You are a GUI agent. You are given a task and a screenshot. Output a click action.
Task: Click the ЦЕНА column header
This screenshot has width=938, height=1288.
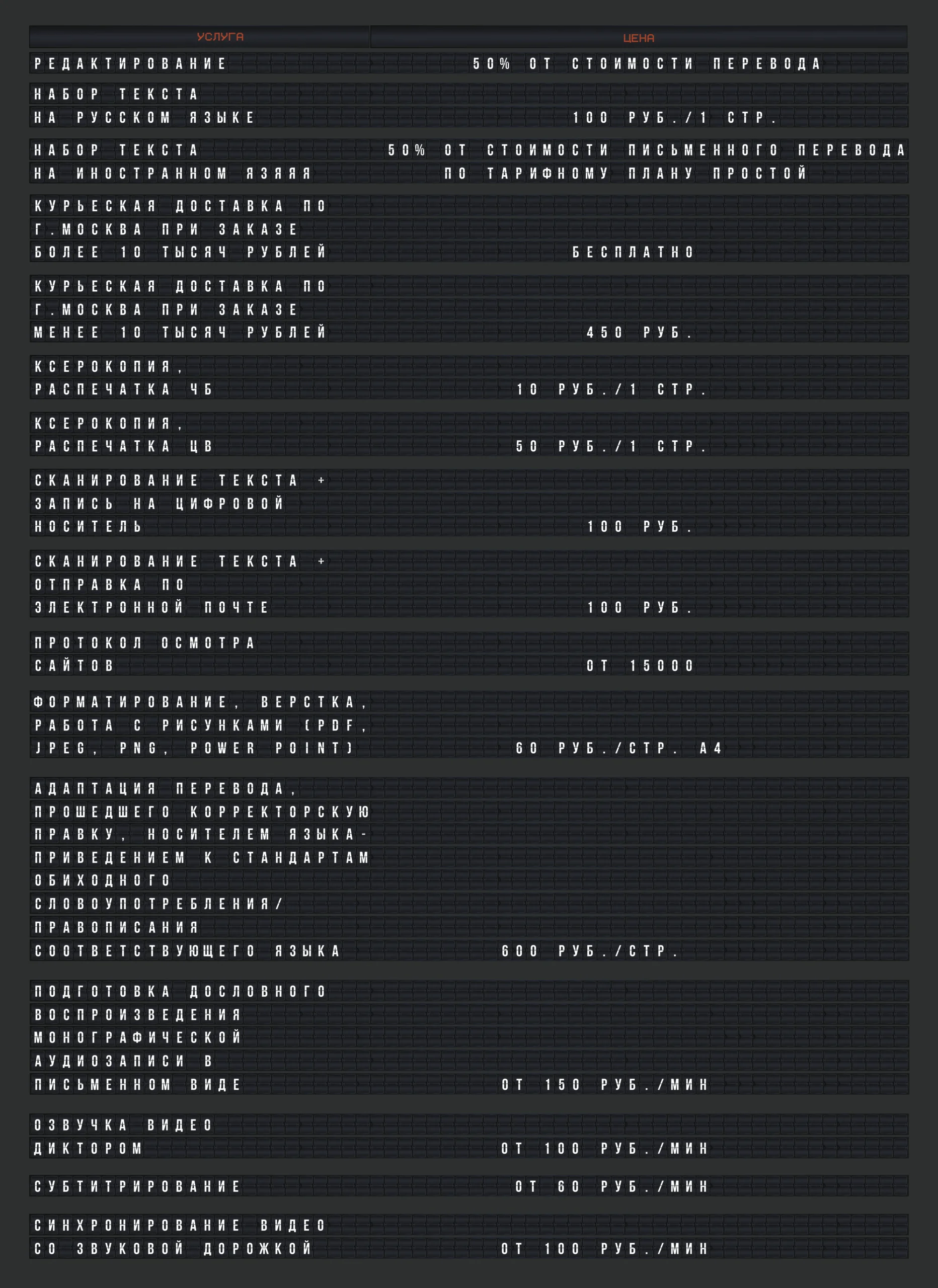point(638,38)
